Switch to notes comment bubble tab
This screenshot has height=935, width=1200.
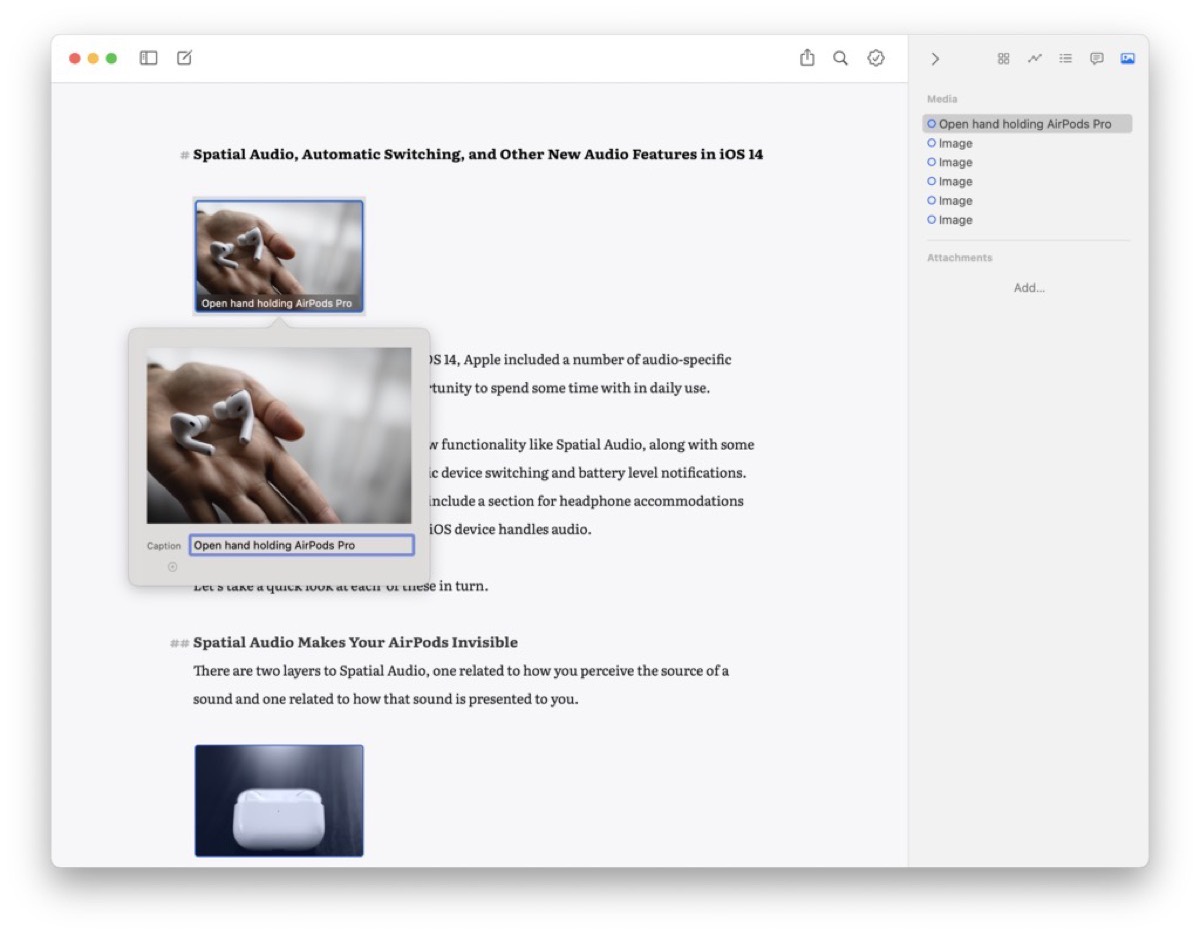1096,58
